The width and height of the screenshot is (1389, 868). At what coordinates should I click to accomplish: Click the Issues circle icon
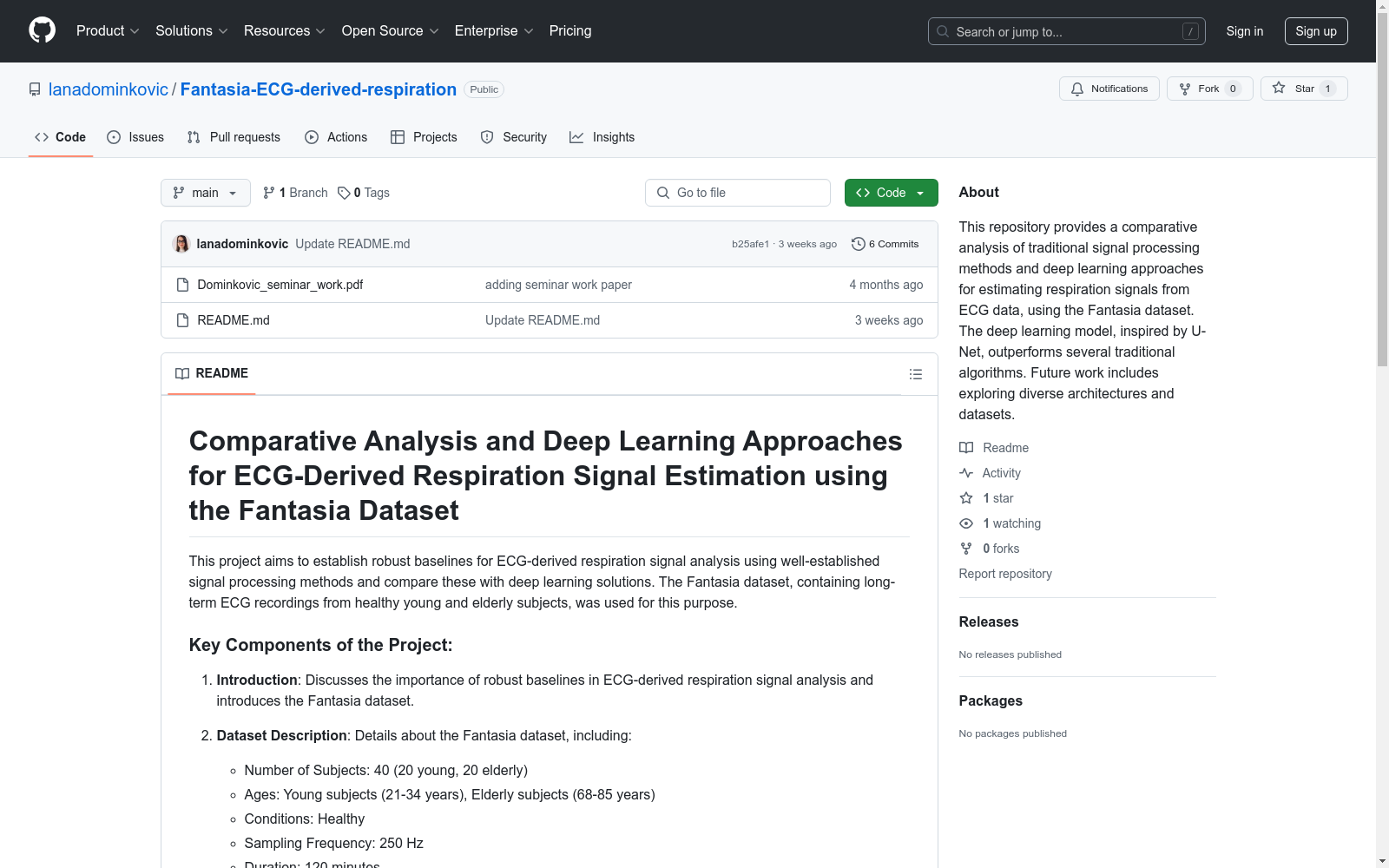tap(114, 137)
